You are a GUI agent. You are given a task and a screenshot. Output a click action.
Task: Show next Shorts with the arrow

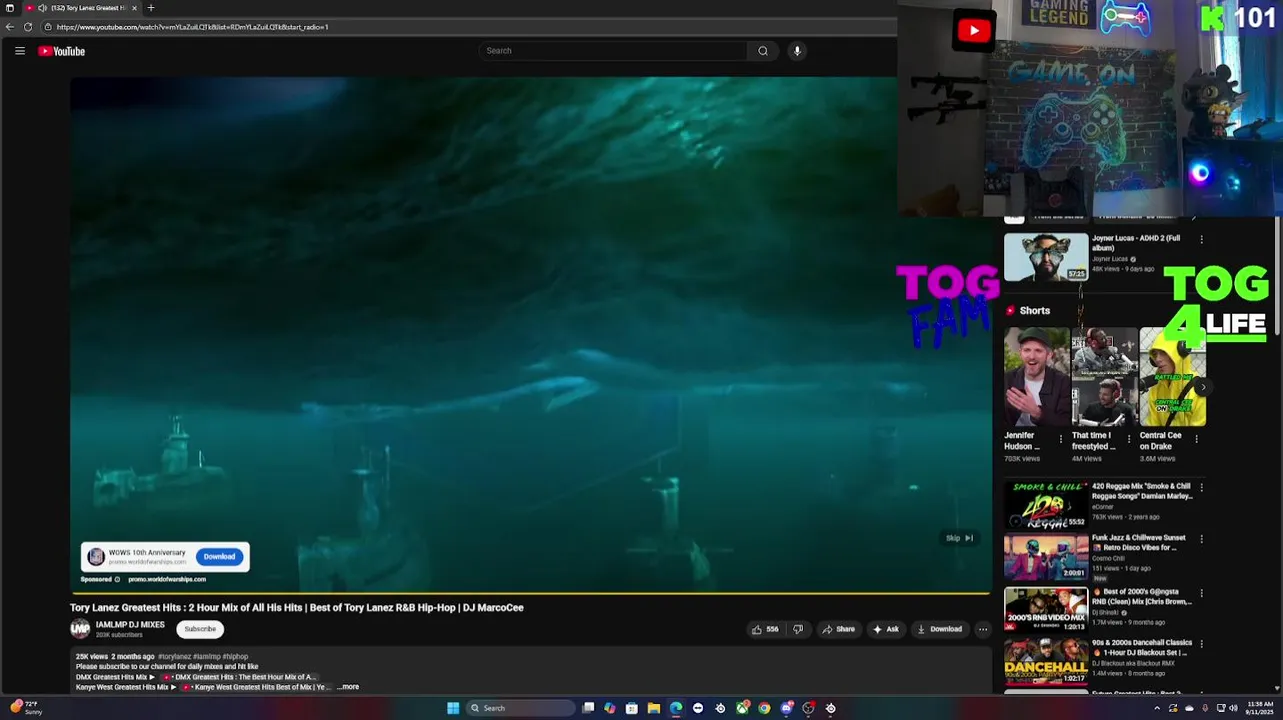1203,387
